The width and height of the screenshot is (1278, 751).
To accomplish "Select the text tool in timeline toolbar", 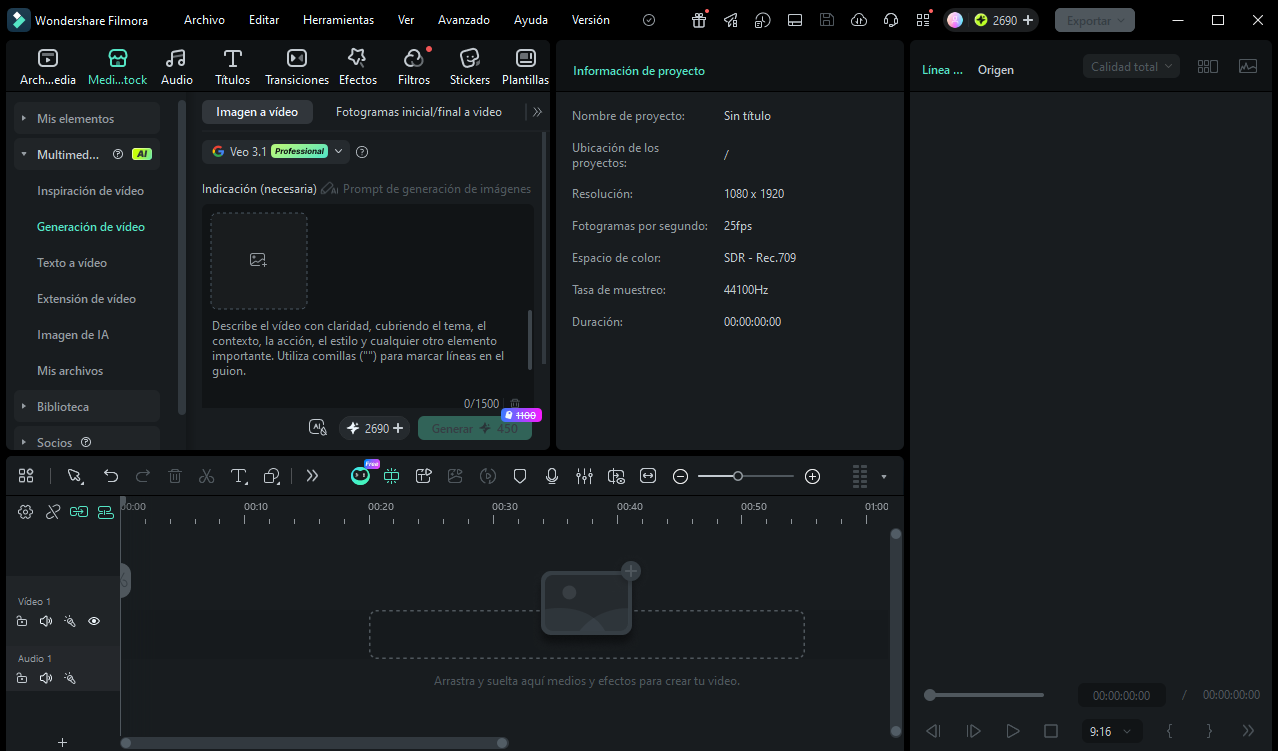I will point(239,476).
